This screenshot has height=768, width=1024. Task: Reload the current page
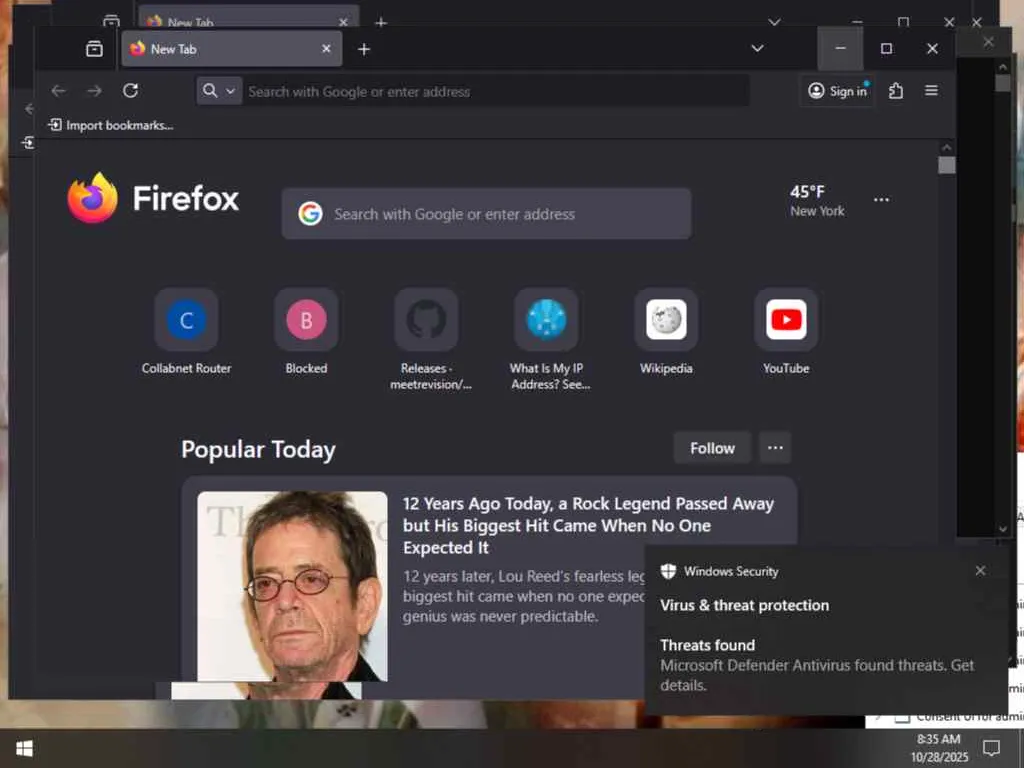pos(131,91)
